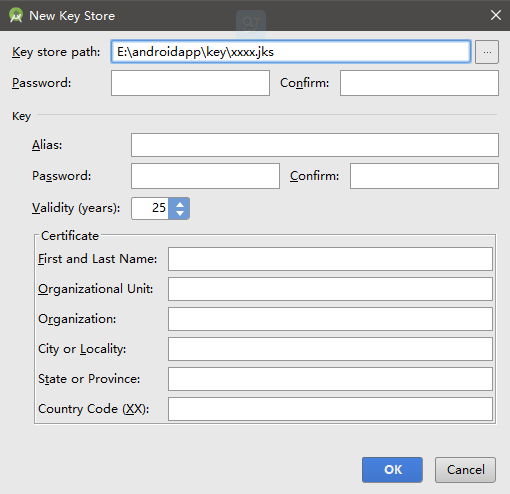Screen dimensions: 510x494
Task: Open file browser with the ellipsis button
Action: tap(487, 52)
